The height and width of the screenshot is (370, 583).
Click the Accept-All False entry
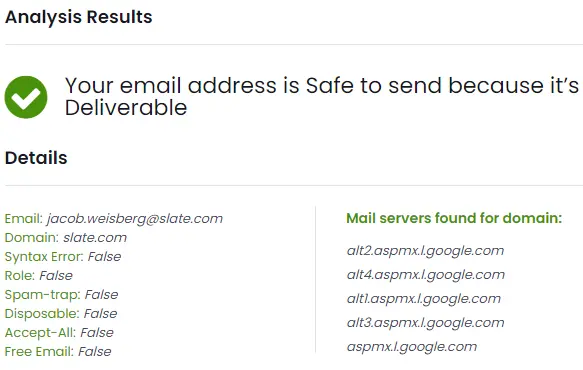[59, 332]
